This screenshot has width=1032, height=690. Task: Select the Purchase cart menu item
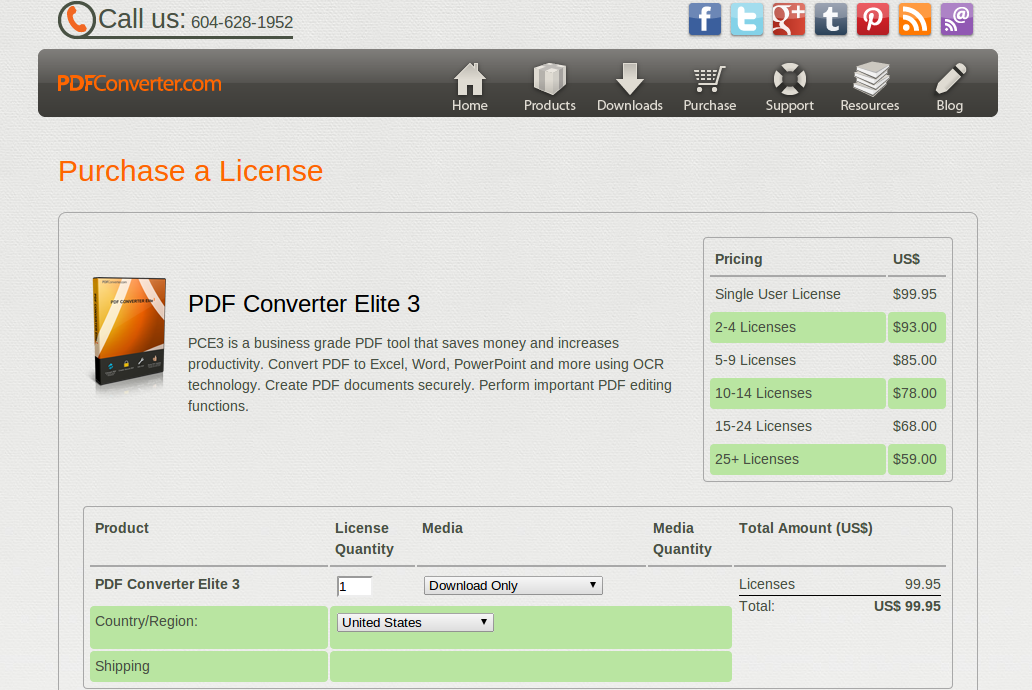[710, 88]
